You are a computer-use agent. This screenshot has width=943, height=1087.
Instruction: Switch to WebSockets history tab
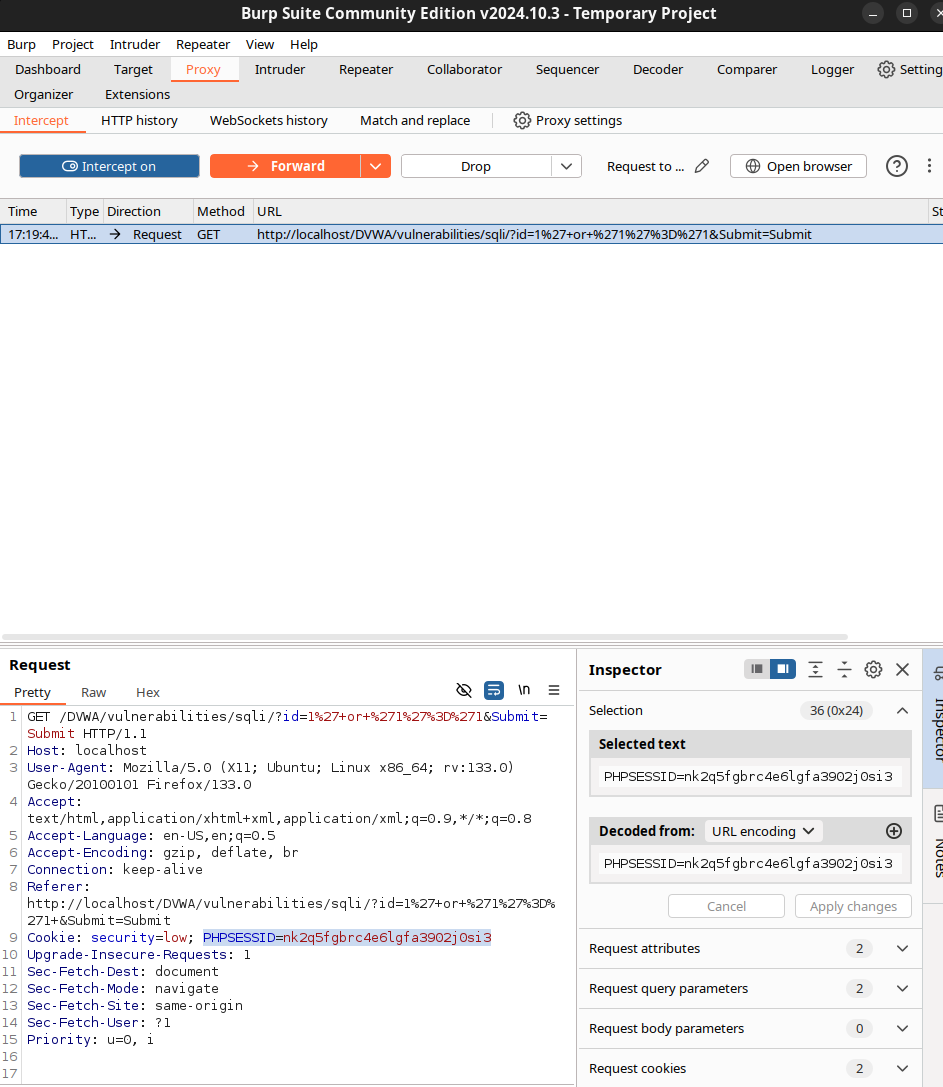269,121
